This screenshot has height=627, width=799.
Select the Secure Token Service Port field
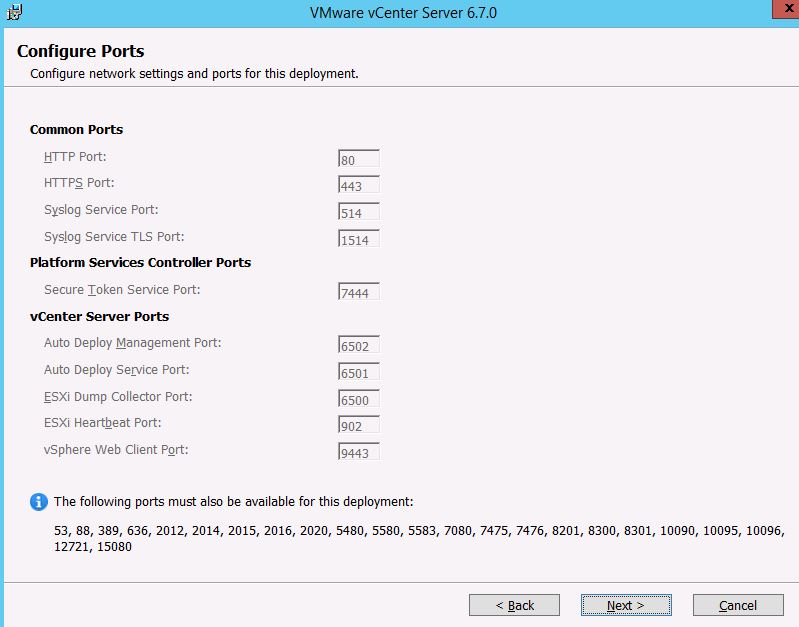[x=359, y=292]
